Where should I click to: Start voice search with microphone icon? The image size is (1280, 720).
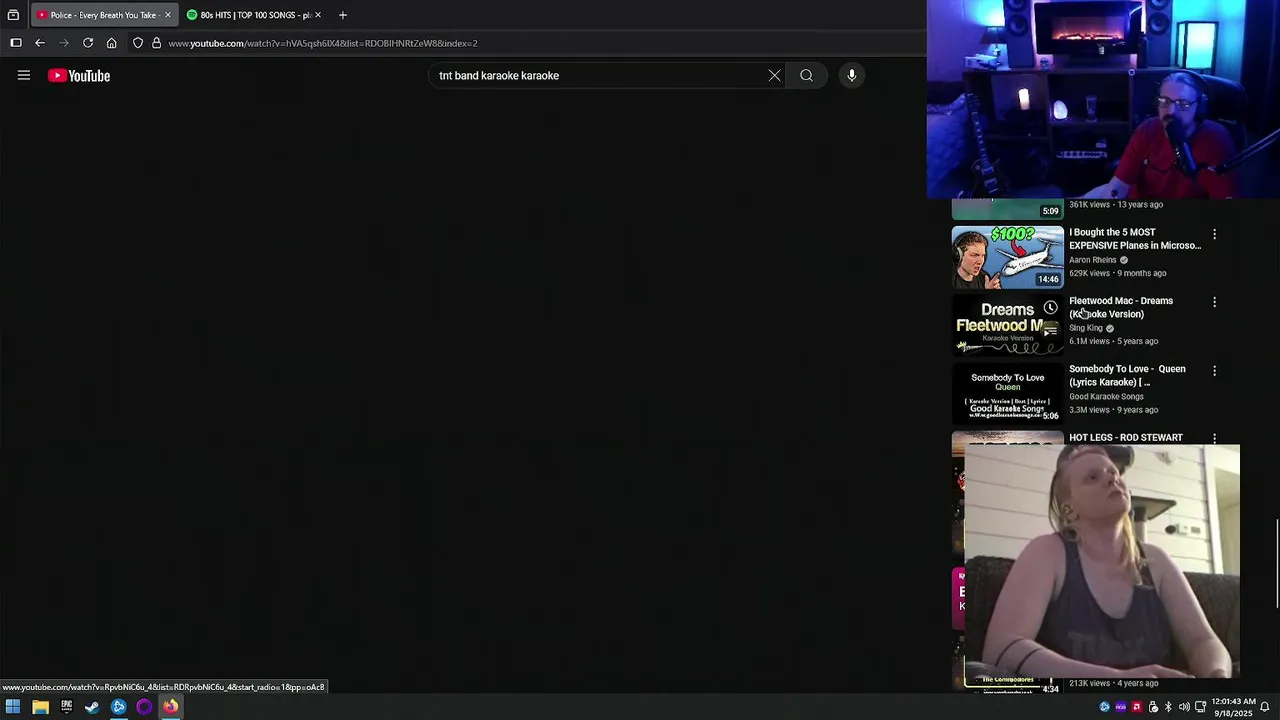click(x=852, y=75)
